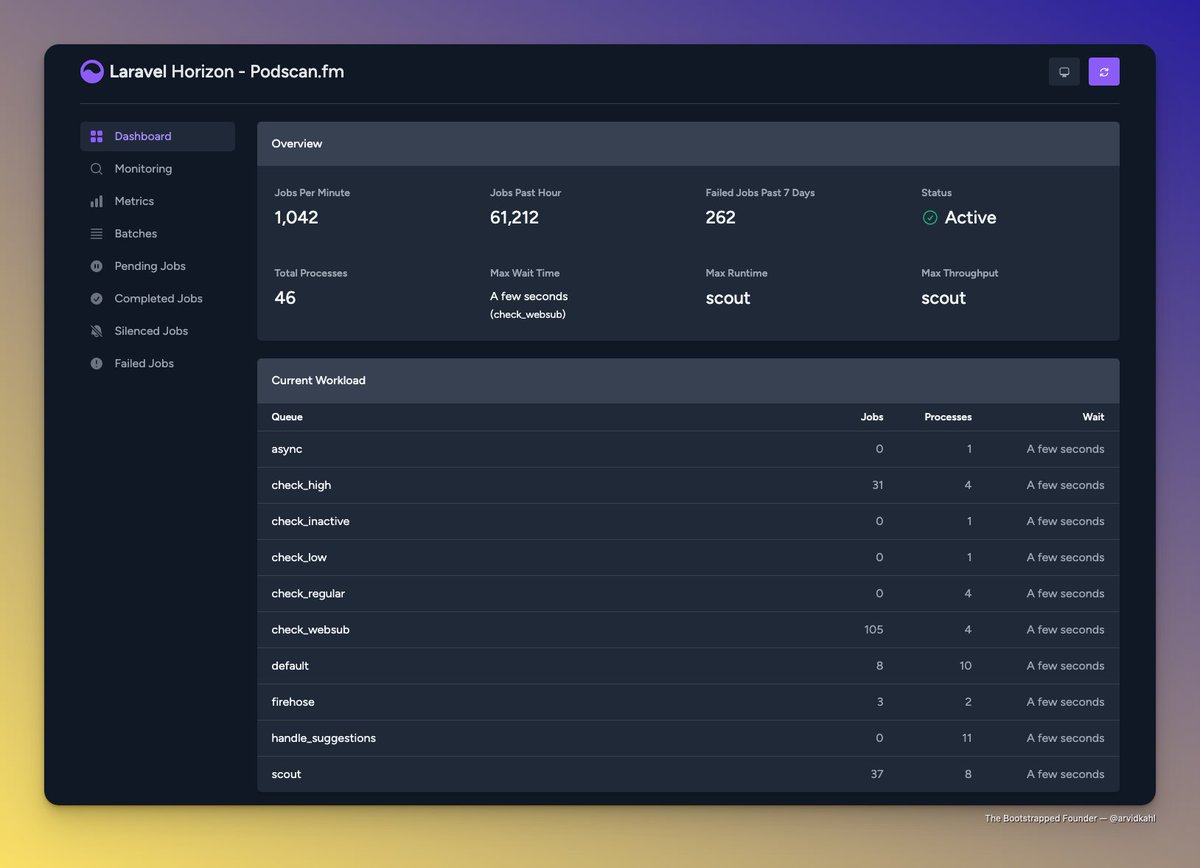Click the purple auto-refresh icon button

pyautogui.click(x=1104, y=72)
